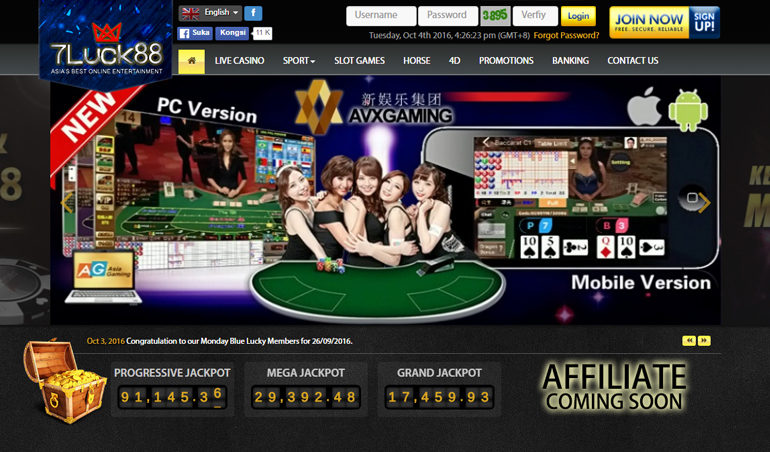Image resolution: width=770 pixels, height=452 pixels.
Task: Click the JOIN NOW sign up button
Action: pos(664,23)
